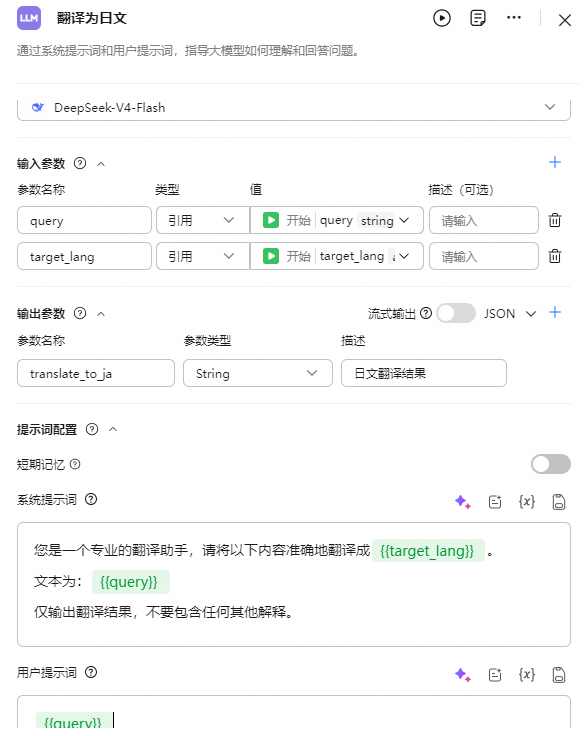This screenshot has width=584, height=736.
Task: Open the node notes document icon
Action: click(x=477, y=18)
